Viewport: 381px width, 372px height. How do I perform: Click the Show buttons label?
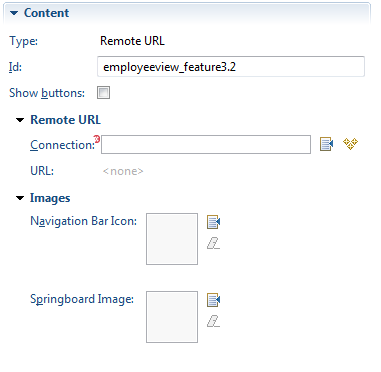pyautogui.click(x=47, y=93)
